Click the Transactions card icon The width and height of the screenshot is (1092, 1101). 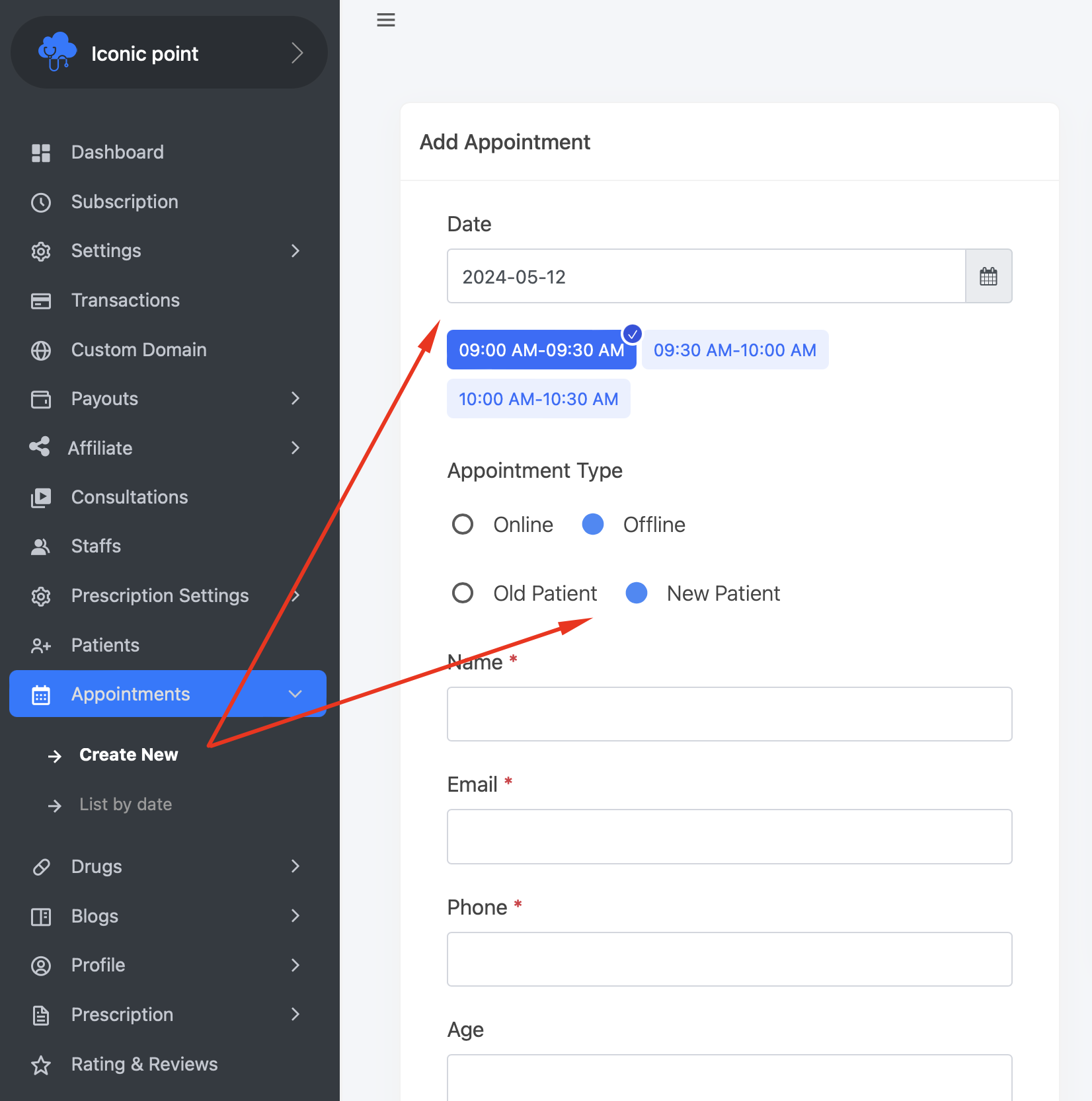[x=41, y=301]
